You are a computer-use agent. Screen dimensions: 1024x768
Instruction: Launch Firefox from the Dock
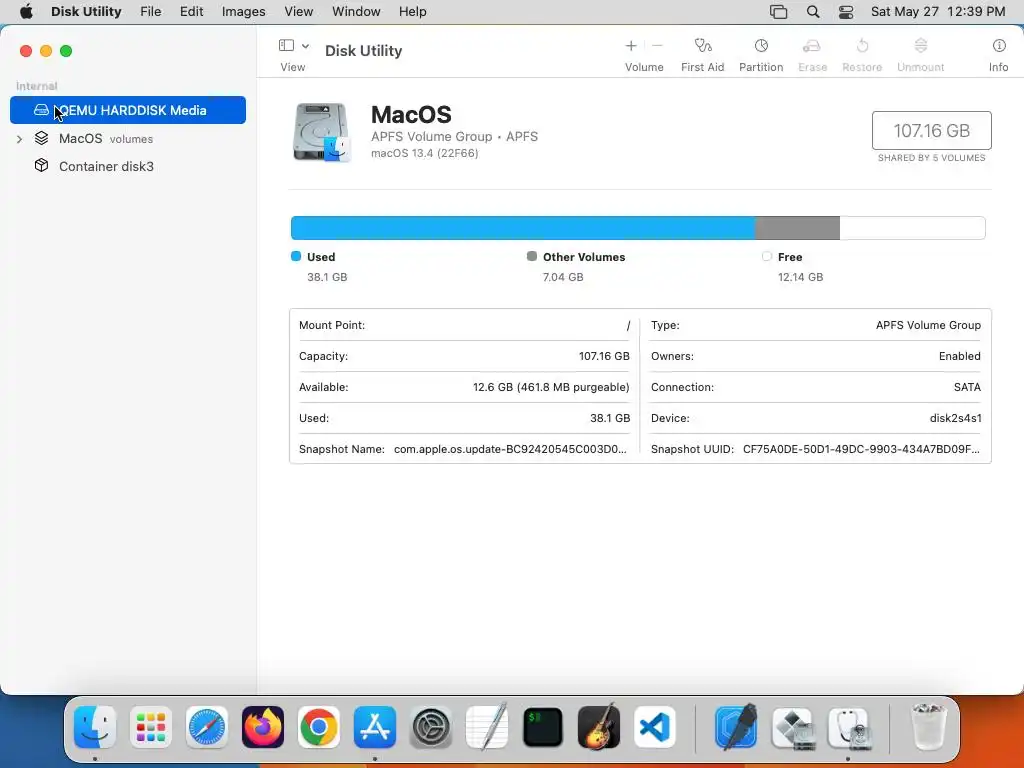click(x=263, y=727)
